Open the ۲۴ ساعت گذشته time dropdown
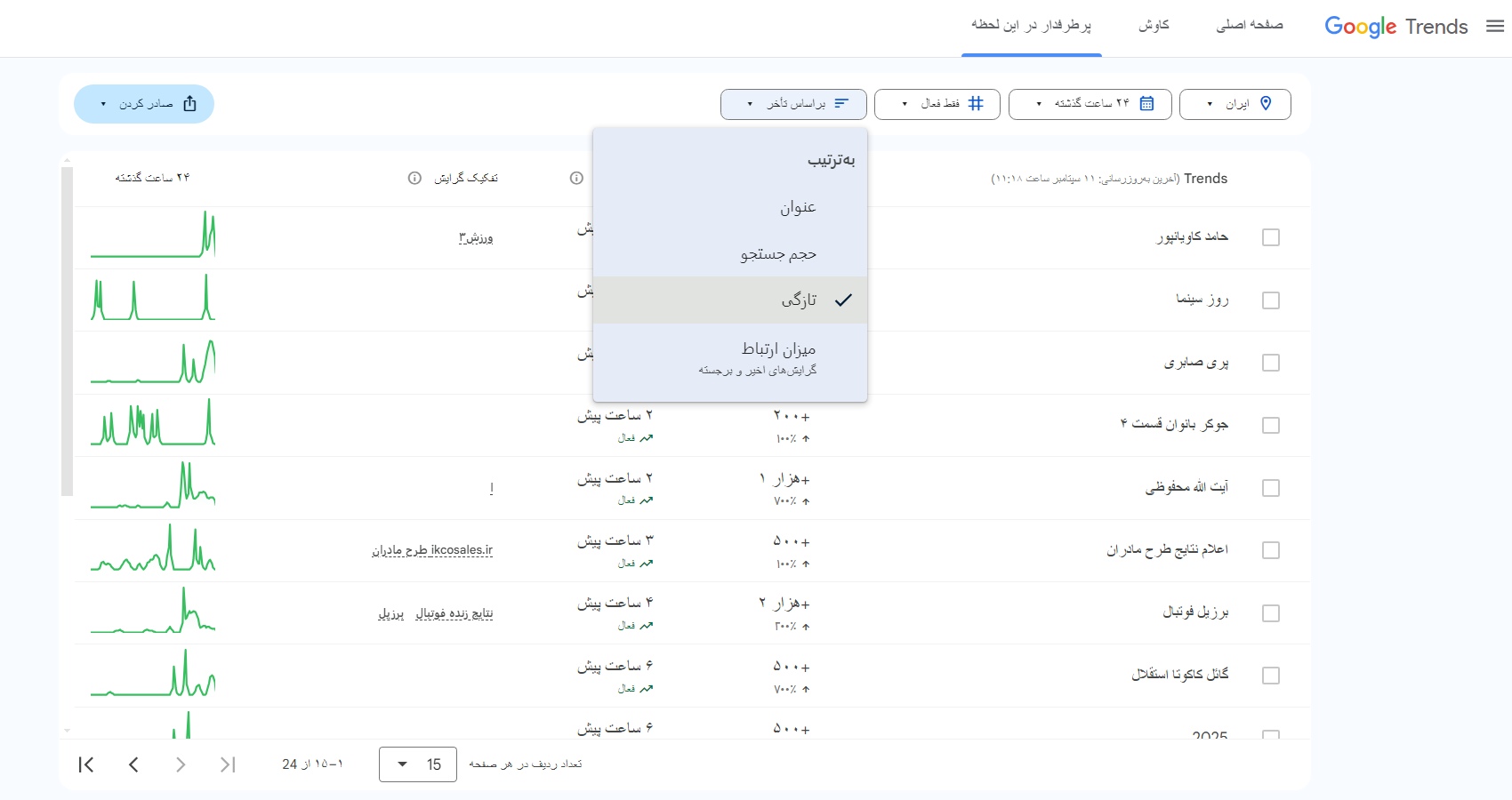The width and height of the screenshot is (1512, 800). (1090, 104)
